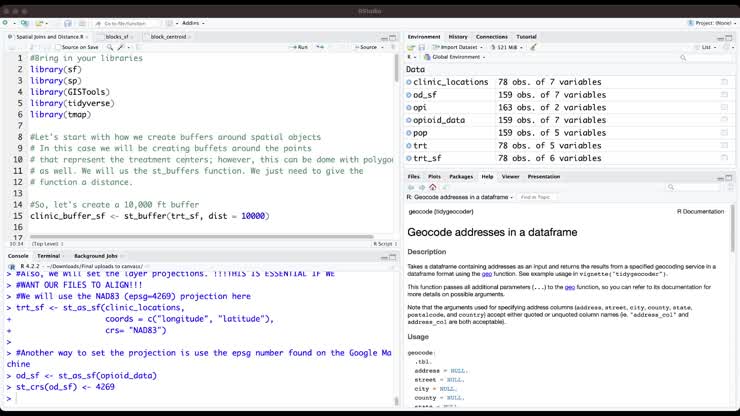This screenshot has height=416, width=740.
Task: View the clinic_locations data table icon
Action: click(724, 82)
